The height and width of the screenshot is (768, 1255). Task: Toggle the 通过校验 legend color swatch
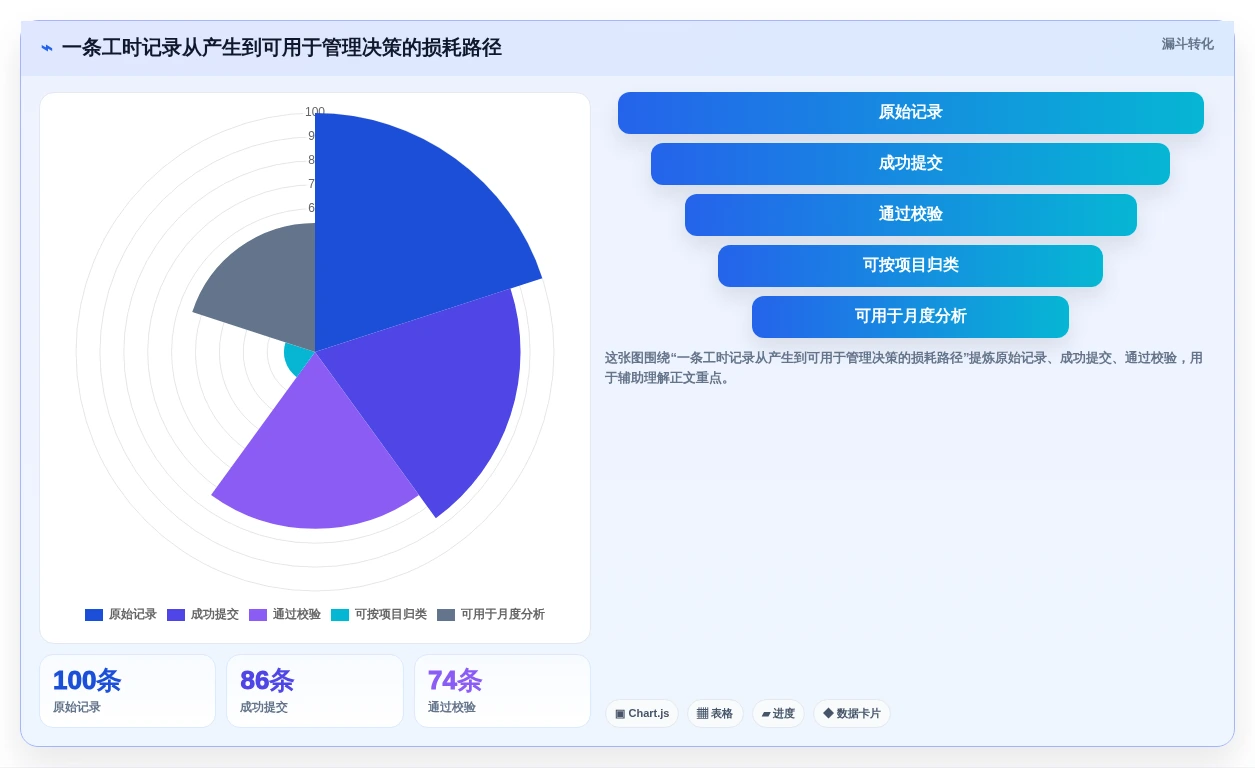258,615
